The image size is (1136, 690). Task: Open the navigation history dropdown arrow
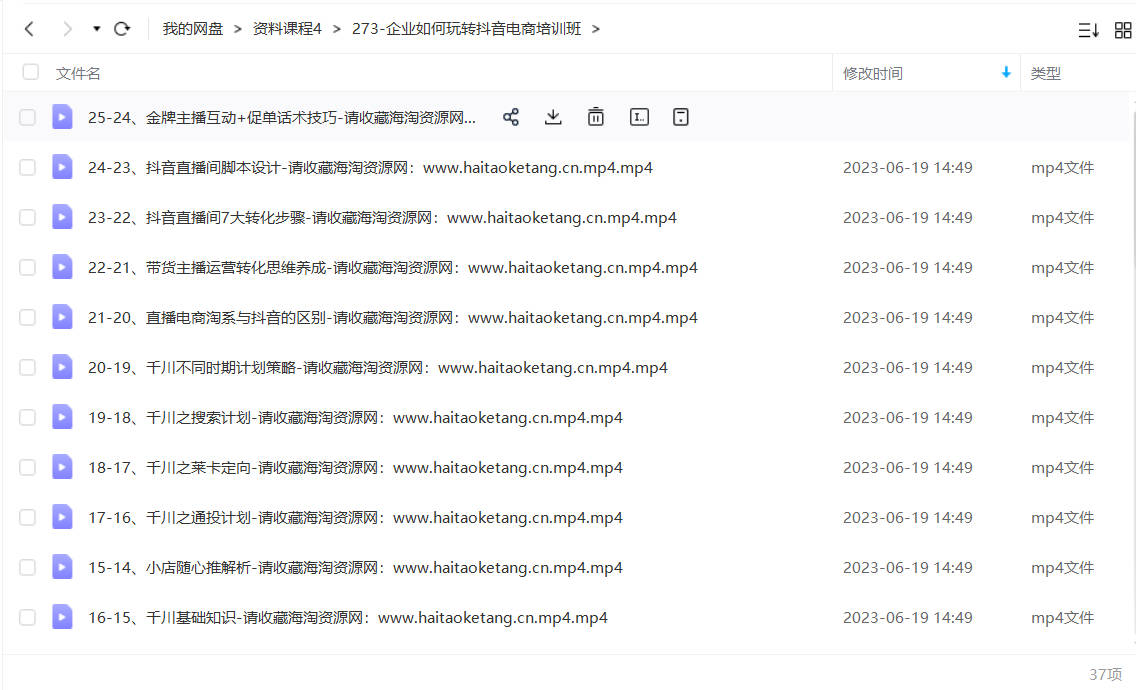point(96,29)
